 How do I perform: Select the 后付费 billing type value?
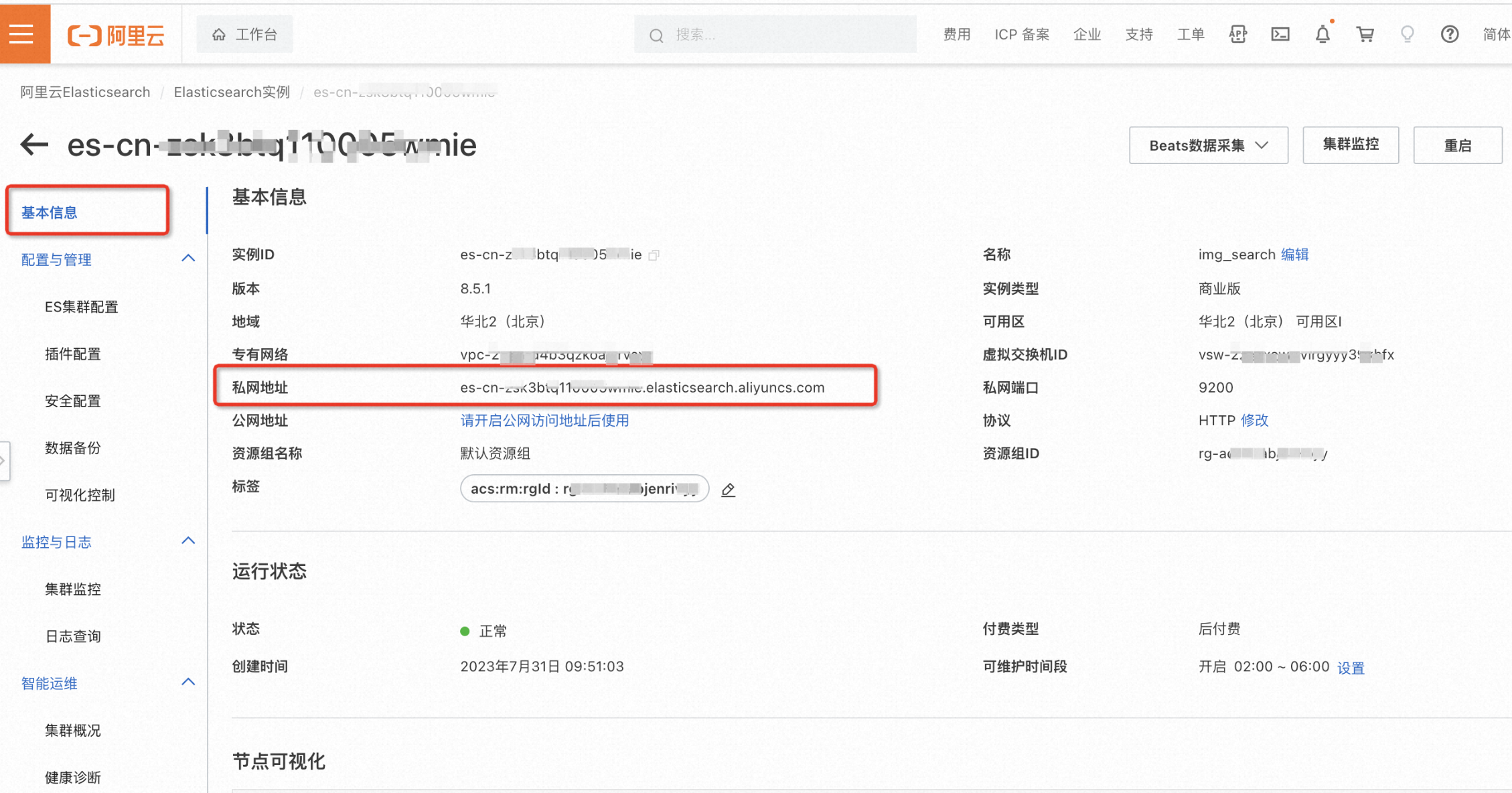coord(1219,628)
